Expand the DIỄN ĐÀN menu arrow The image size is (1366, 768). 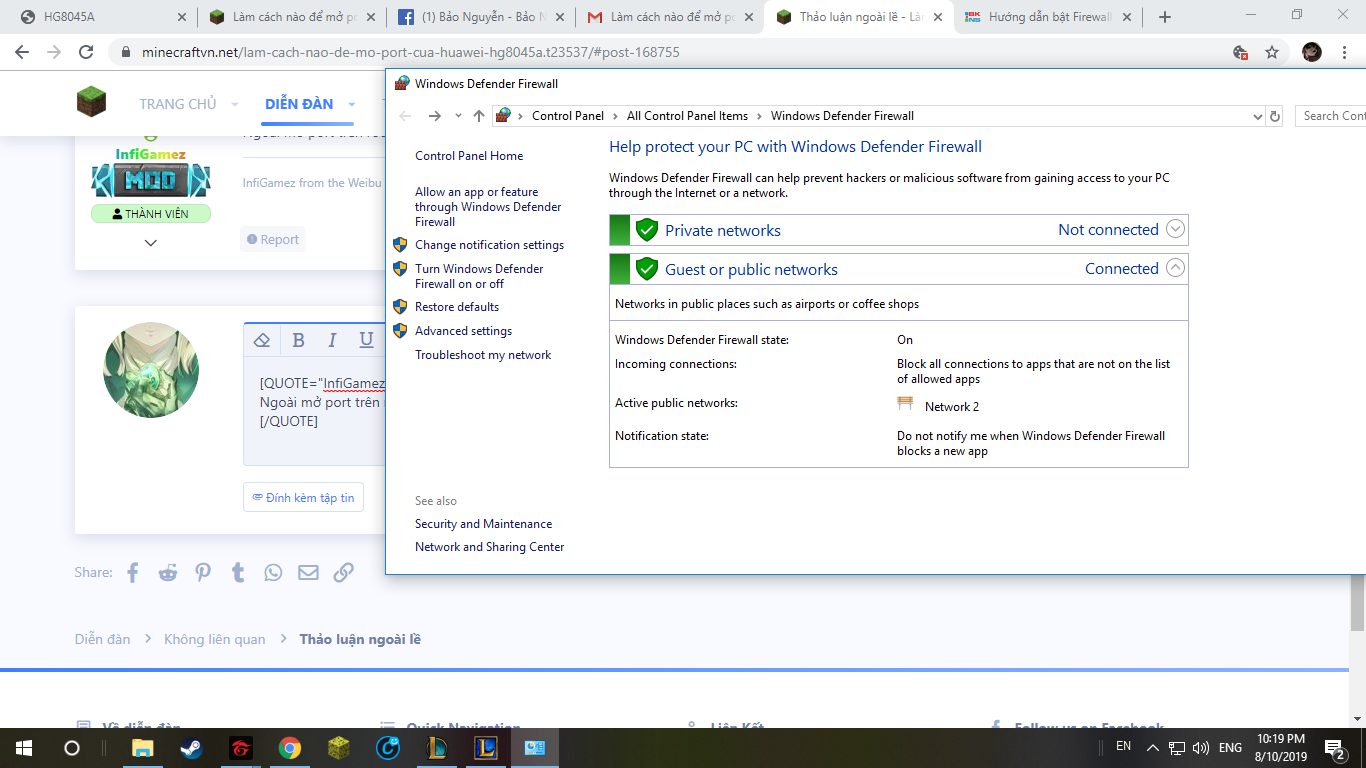tap(352, 104)
